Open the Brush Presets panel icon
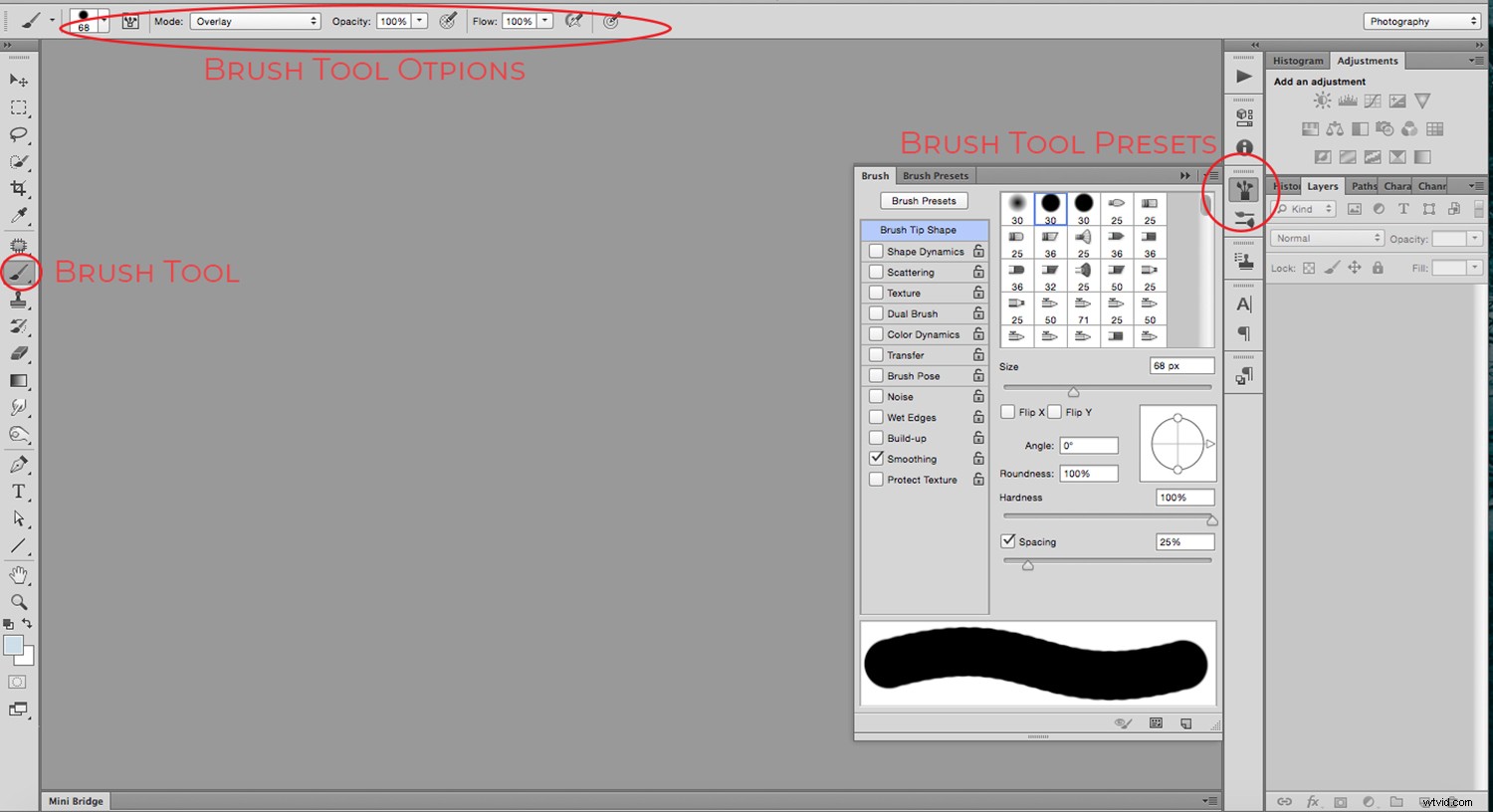Screen dimensions: 1493x812 point(1243,187)
